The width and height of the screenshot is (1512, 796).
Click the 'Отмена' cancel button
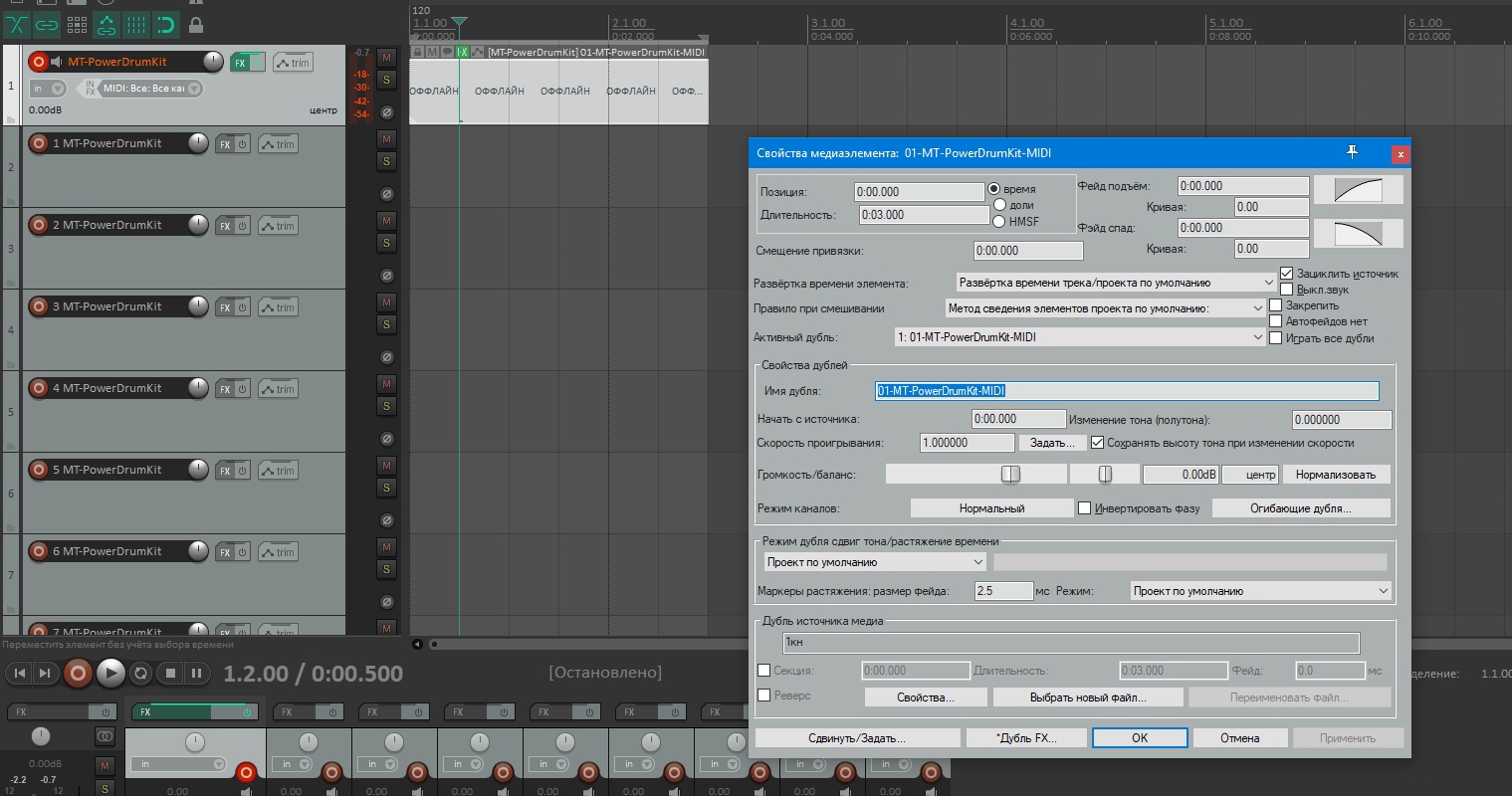(x=1240, y=738)
